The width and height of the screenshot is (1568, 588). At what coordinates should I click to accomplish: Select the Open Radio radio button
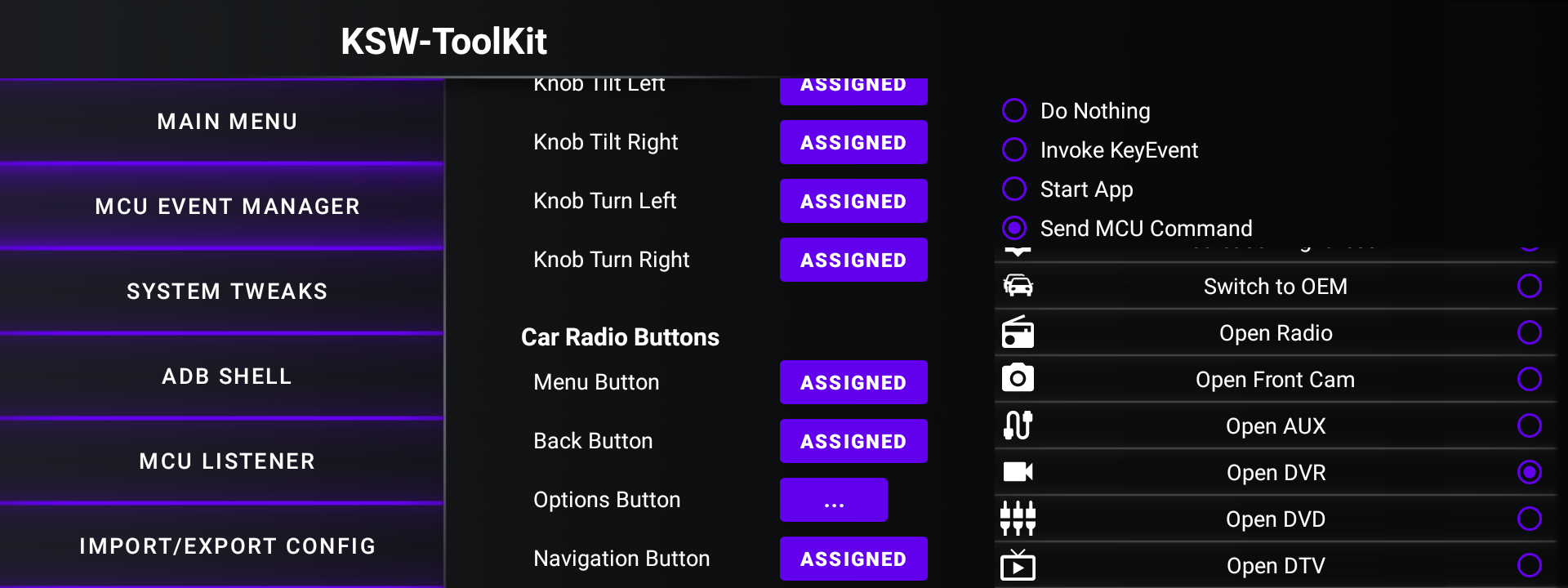(1529, 332)
